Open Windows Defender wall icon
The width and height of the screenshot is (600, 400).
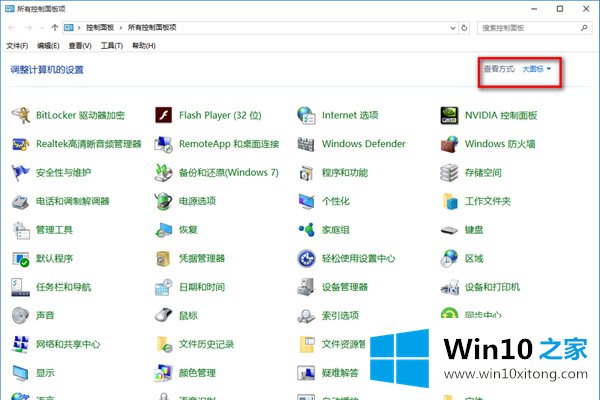(x=306, y=144)
